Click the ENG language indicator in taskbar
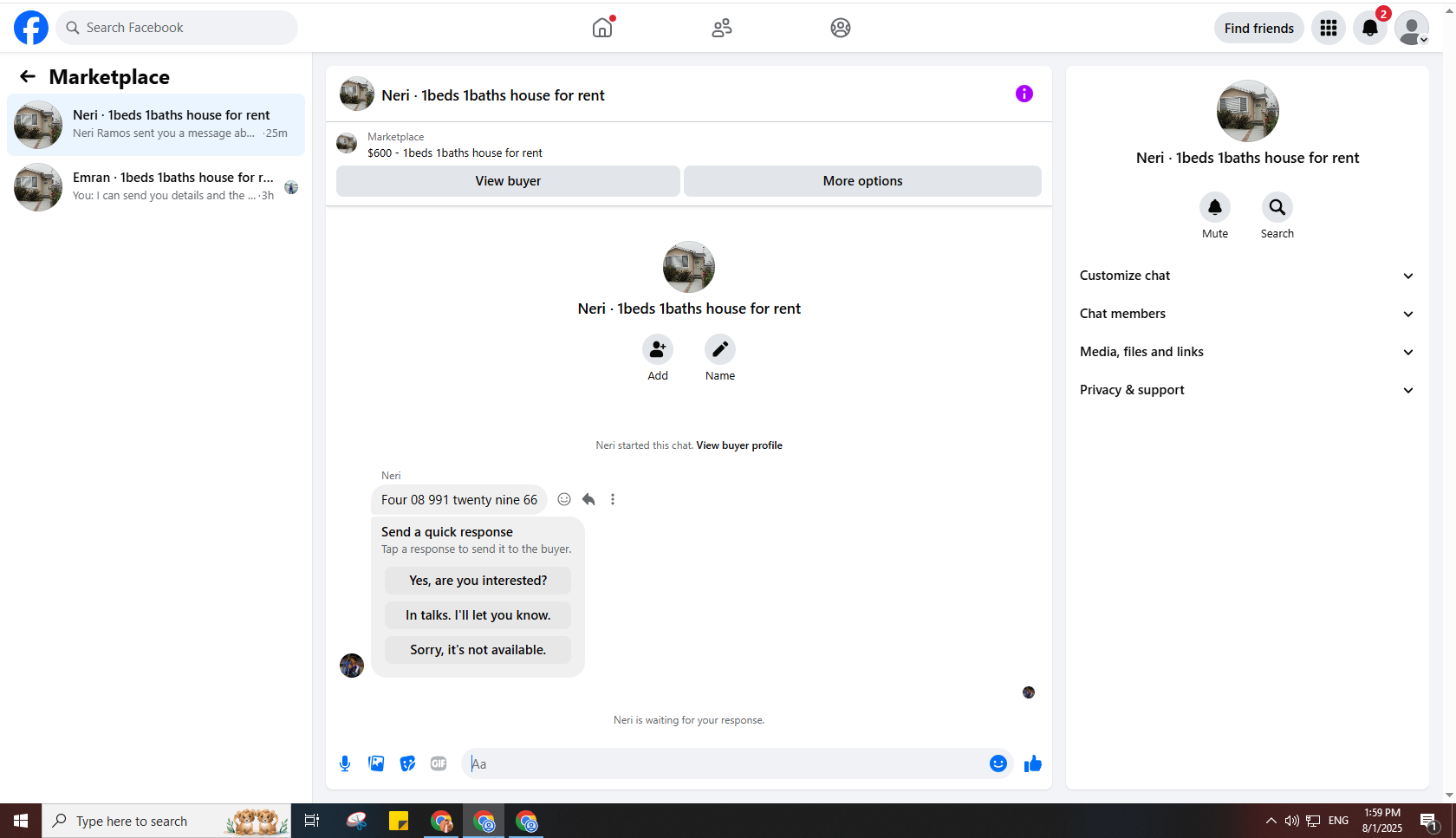The width and height of the screenshot is (1456, 838). pyautogui.click(x=1338, y=821)
